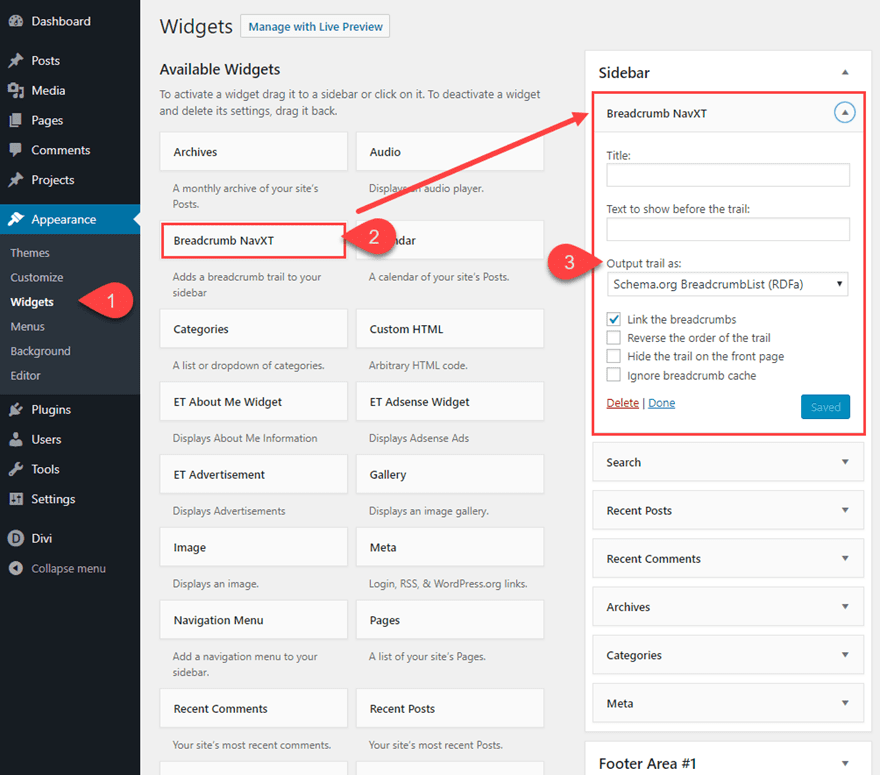Click the Settings sliders icon
The width and height of the screenshot is (880, 775).
point(16,499)
